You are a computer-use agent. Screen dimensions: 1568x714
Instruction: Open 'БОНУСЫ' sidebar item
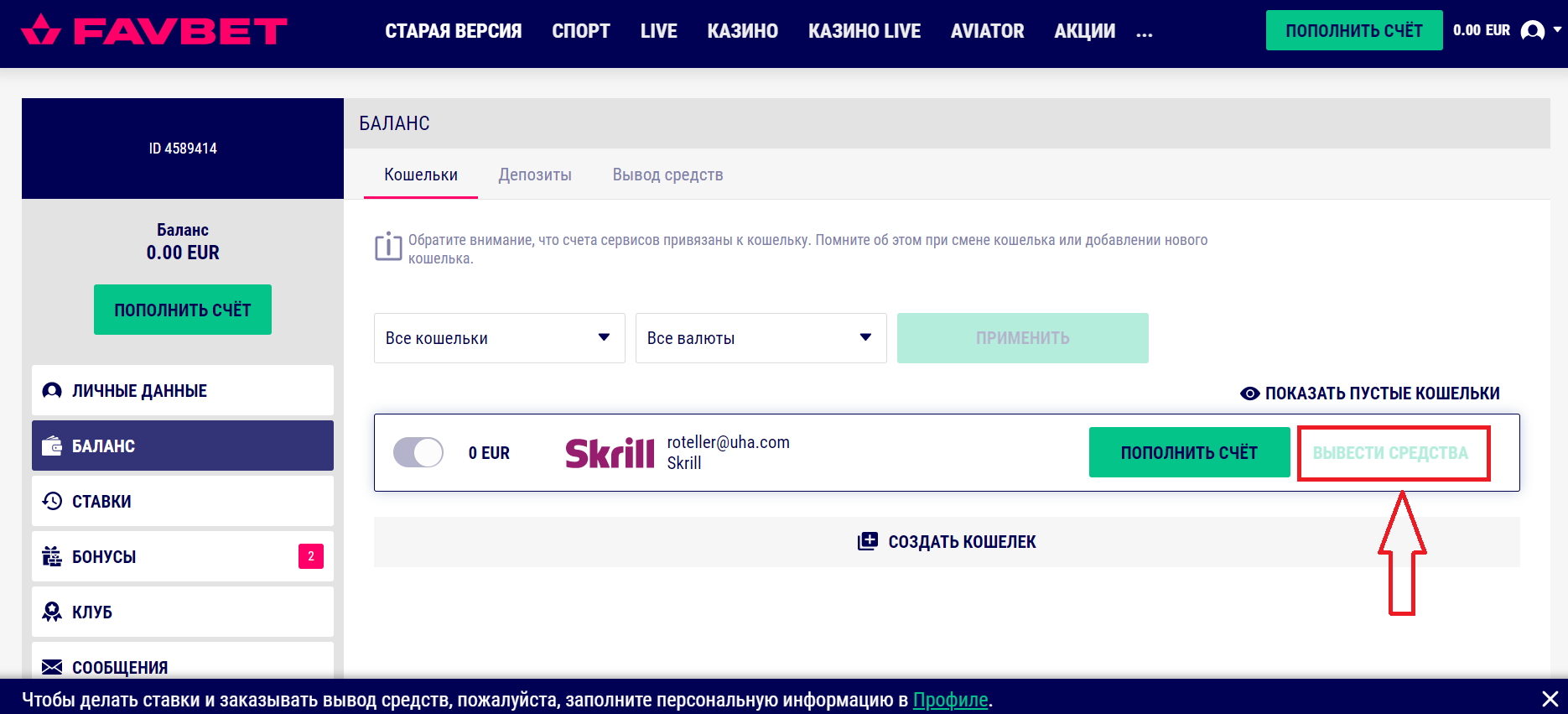(x=183, y=556)
